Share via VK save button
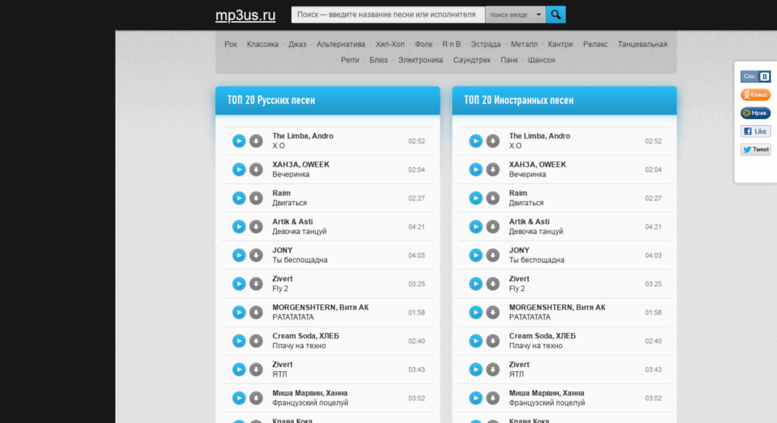This screenshot has width=777, height=423. click(x=756, y=76)
